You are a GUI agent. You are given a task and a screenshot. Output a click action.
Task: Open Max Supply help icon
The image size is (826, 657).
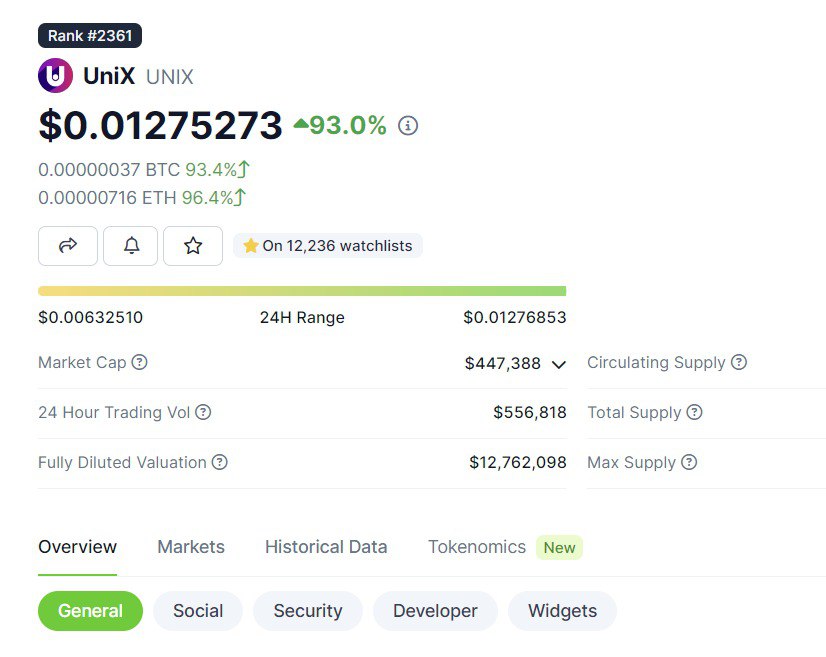[689, 462]
